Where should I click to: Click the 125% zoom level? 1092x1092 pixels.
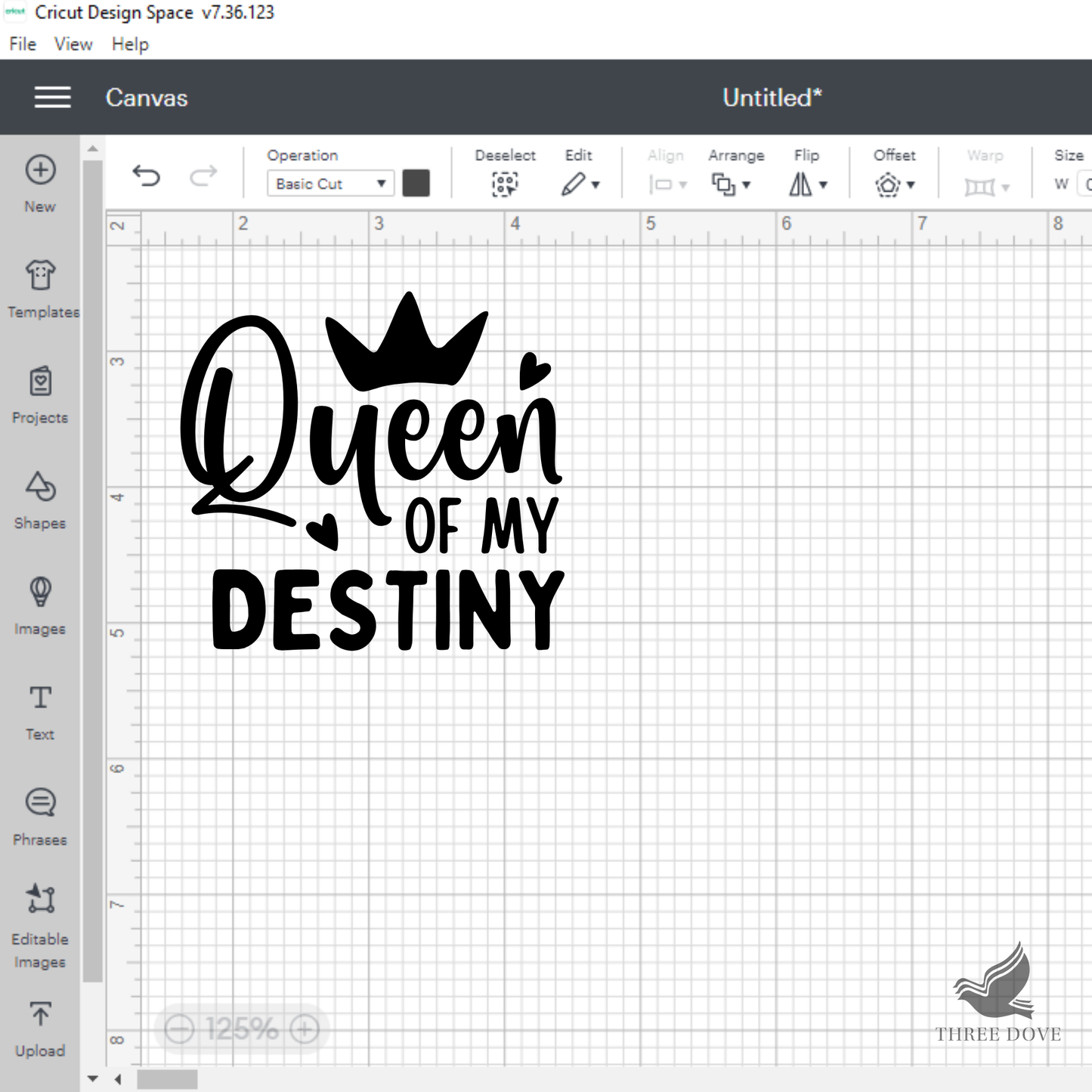tap(242, 1029)
